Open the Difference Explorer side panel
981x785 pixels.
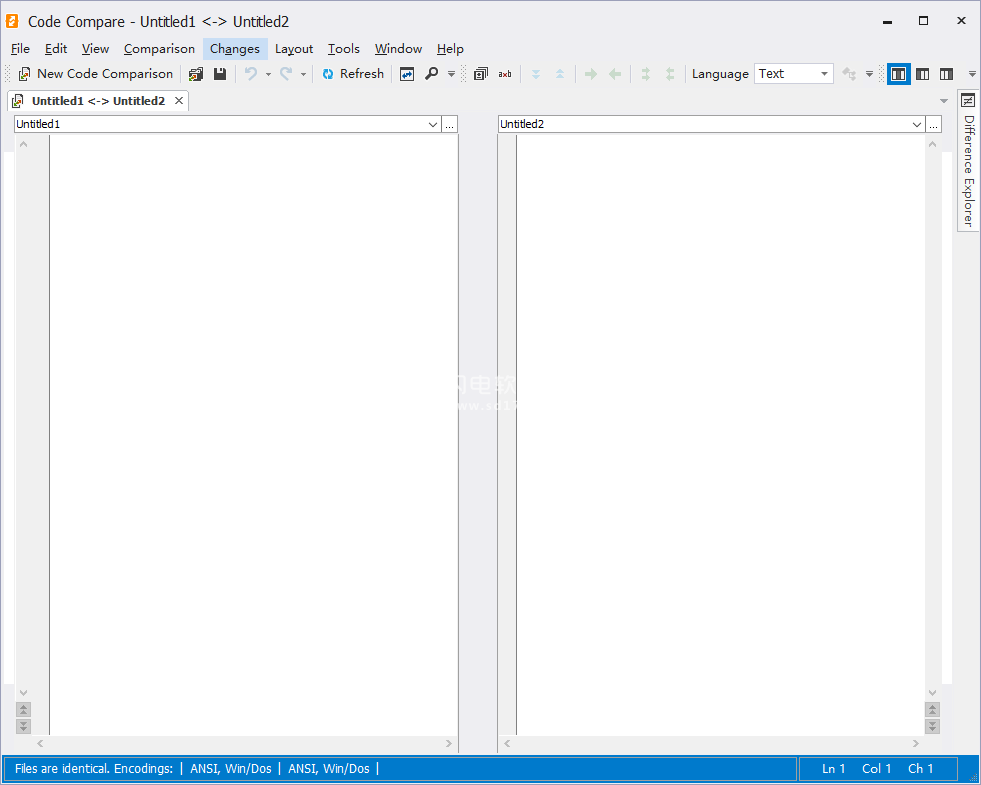tap(968, 160)
